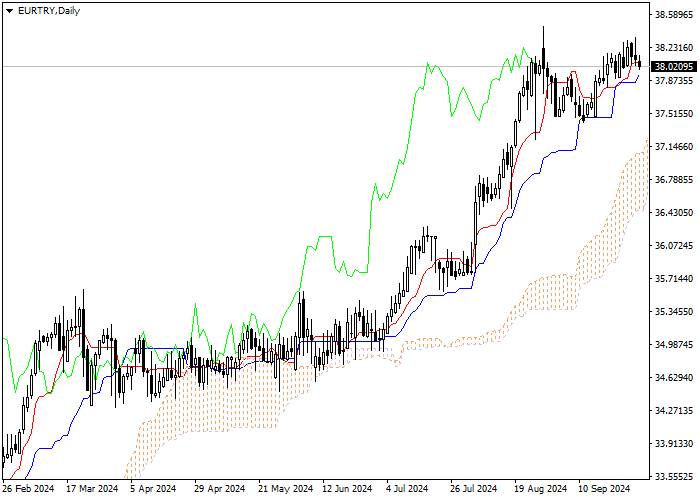The width and height of the screenshot is (700, 500).
Task: Click the 19 Aug 2024 date label
Action: tap(541, 489)
